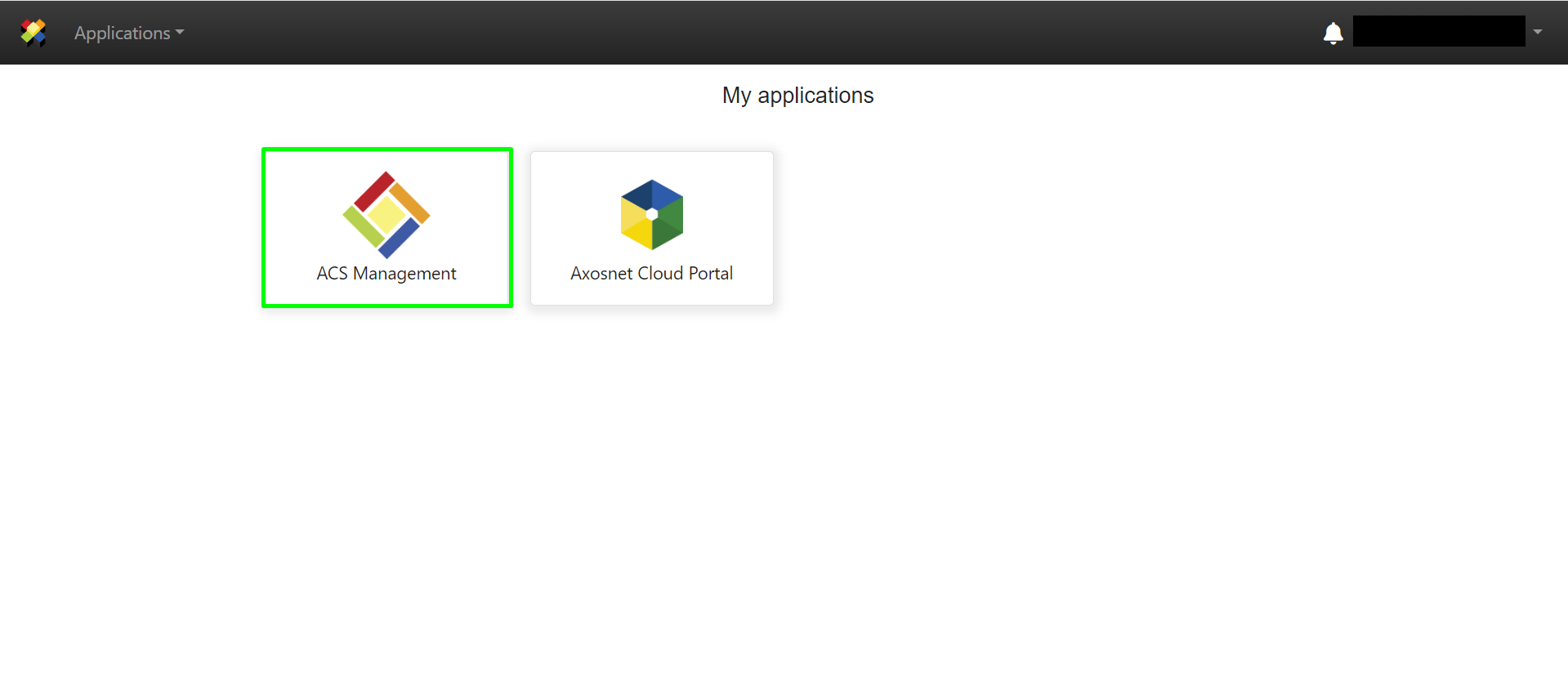The width and height of the screenshot is (1568, 684).
Task: Open the notifications bell
Action: click(x=1333, y=33)
